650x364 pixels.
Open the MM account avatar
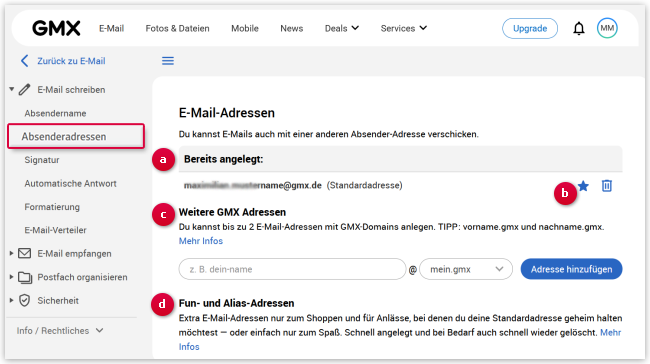[607, 28]
